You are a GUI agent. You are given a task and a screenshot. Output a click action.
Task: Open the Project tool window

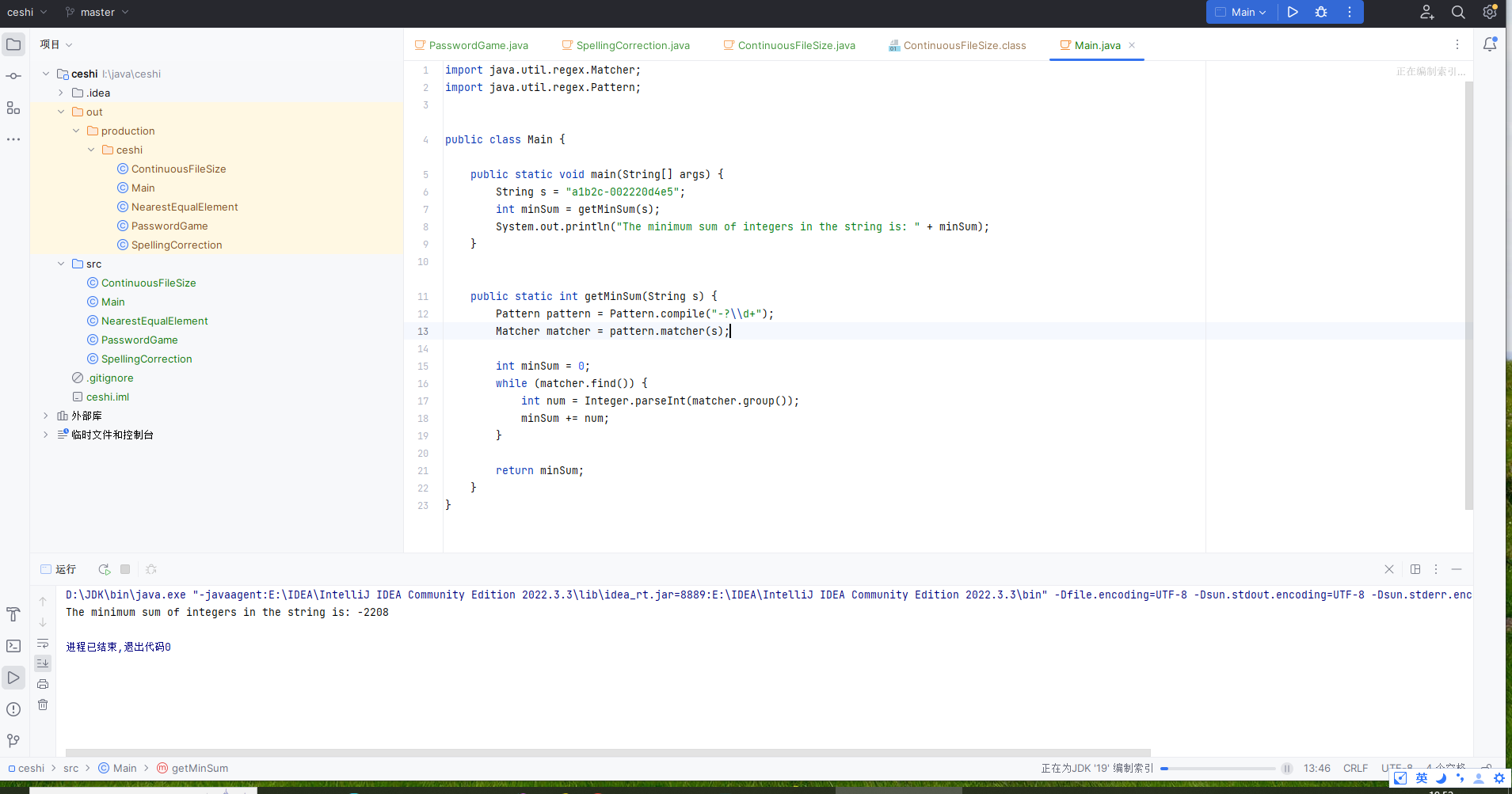click(13, 44)
